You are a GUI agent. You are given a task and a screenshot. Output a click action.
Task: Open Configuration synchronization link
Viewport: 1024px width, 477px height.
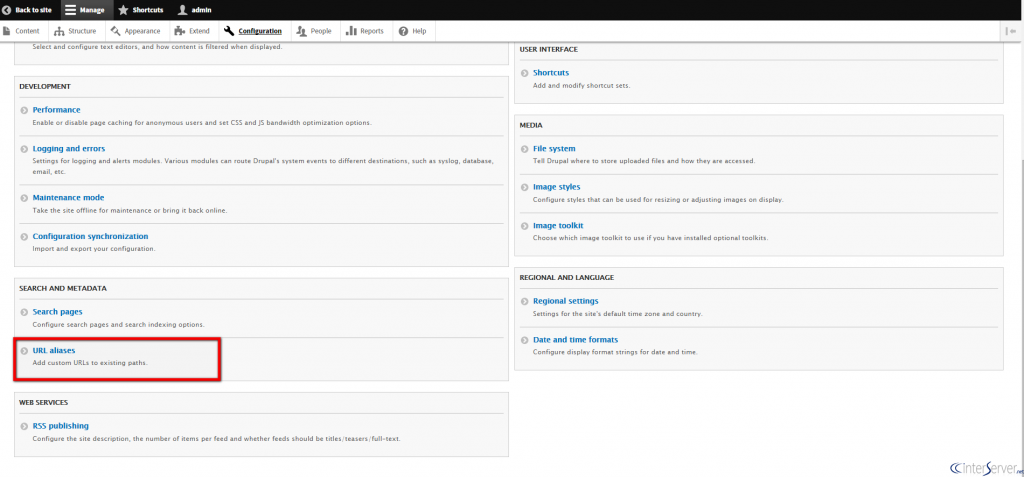pyautogui.click(x=90, y=236)
